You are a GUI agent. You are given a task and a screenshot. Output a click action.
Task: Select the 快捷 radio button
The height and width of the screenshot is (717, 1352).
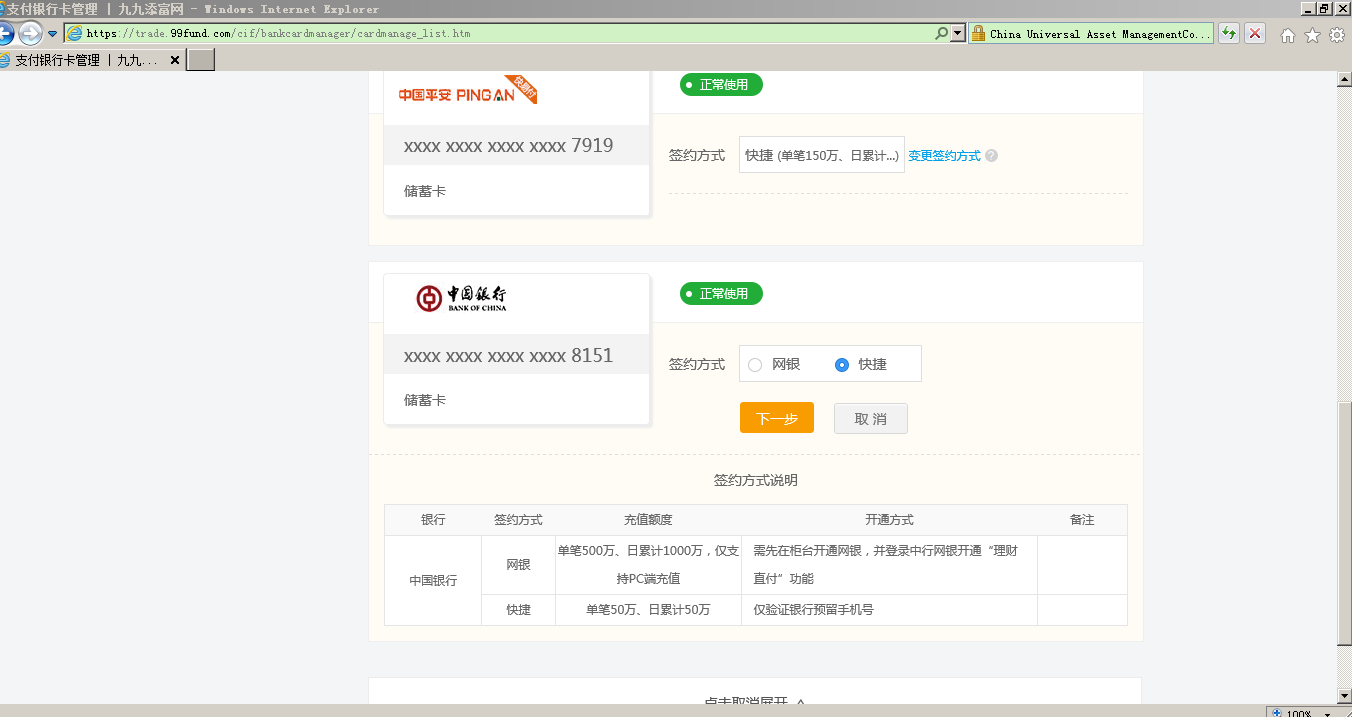coord(841,365)
